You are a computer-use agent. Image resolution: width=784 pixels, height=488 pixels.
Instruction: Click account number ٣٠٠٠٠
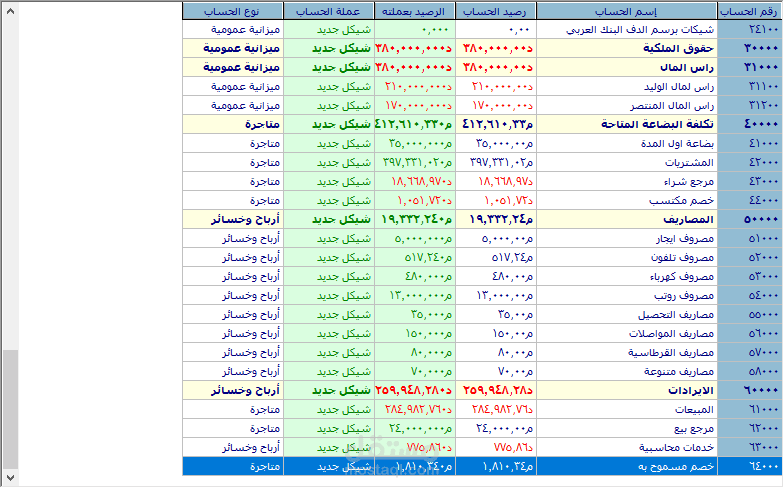pyautogui.click(x=750, y=49)
